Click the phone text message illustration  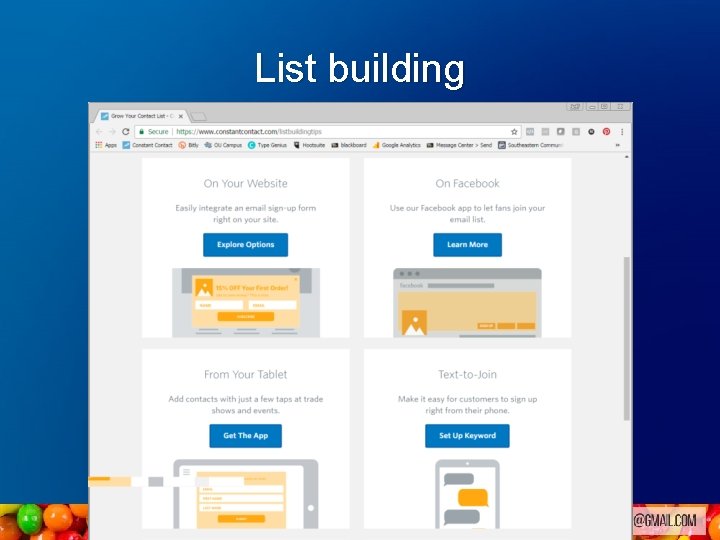467,494
